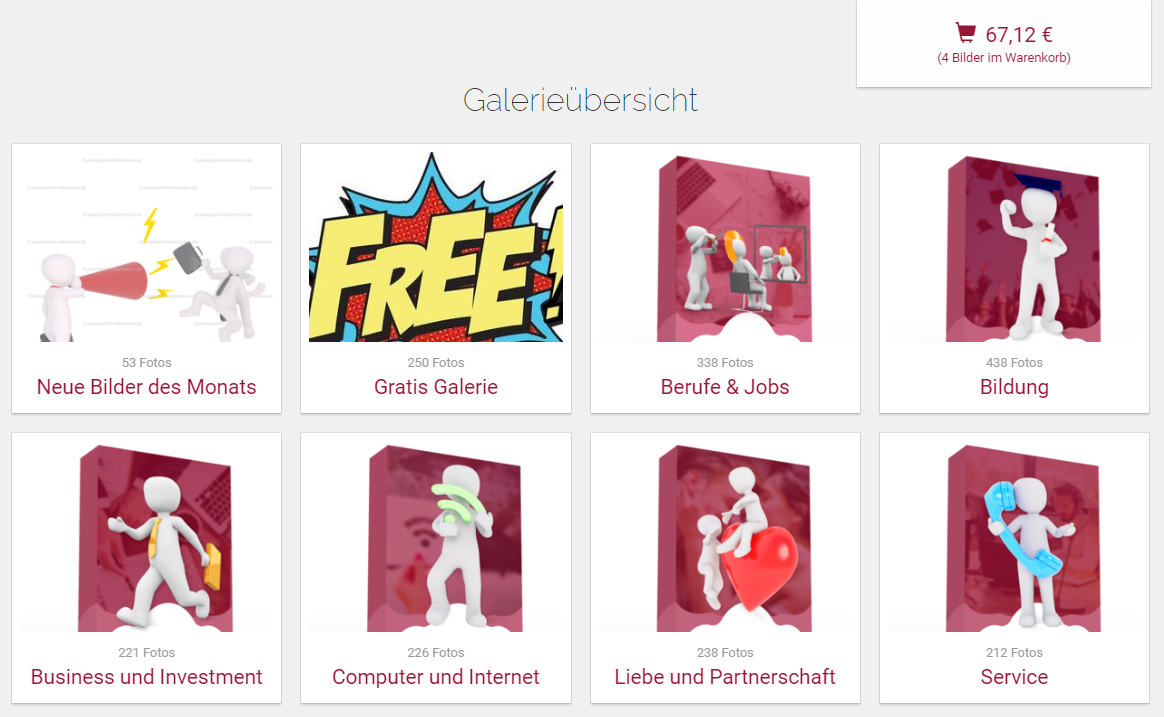
Task: Open the Neue Bilder des Monats title
Action: tap(146, 387)
